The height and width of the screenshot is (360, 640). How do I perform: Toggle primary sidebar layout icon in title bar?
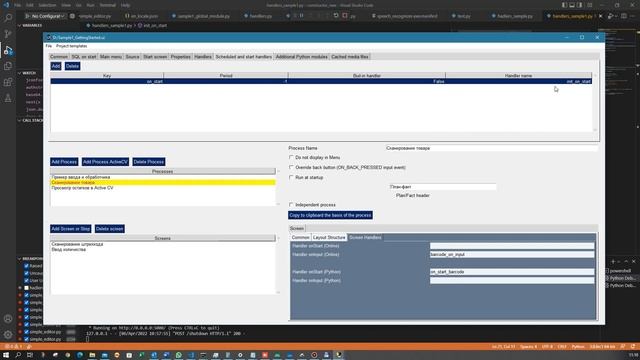click(564, 5)
